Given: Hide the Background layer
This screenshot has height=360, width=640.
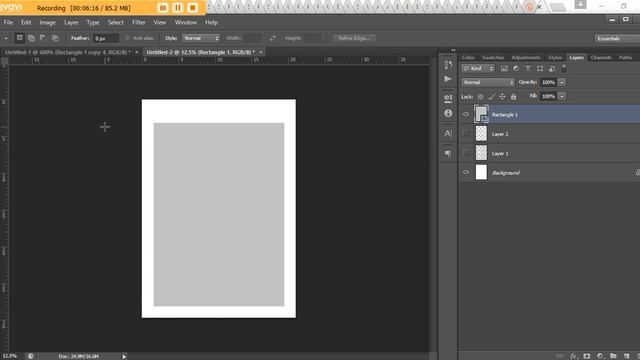Looking at the screenshot, I should click(466, 172).
